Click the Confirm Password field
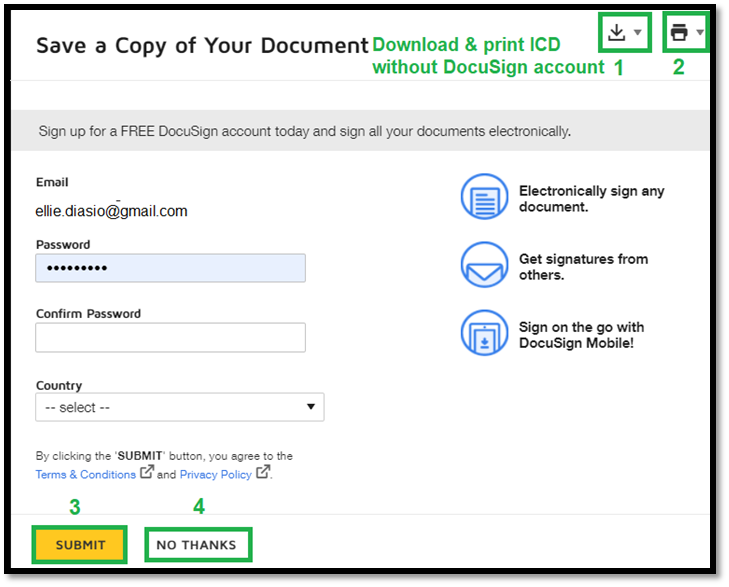Screen dimensions: 729x587 click(x=170, y=337)
